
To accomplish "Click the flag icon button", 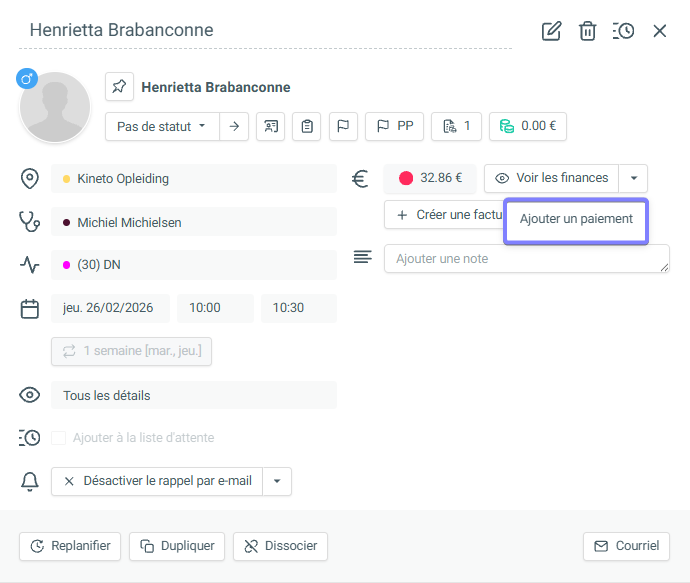I will coord(342,126).
